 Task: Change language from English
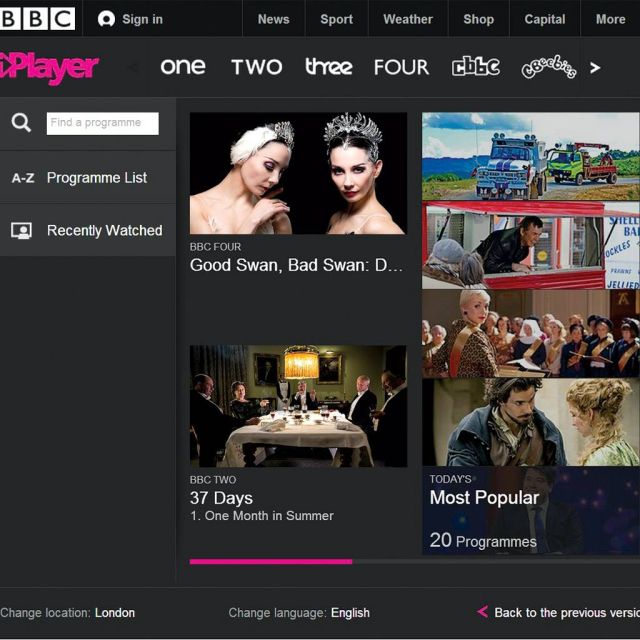tap(350, 613)
